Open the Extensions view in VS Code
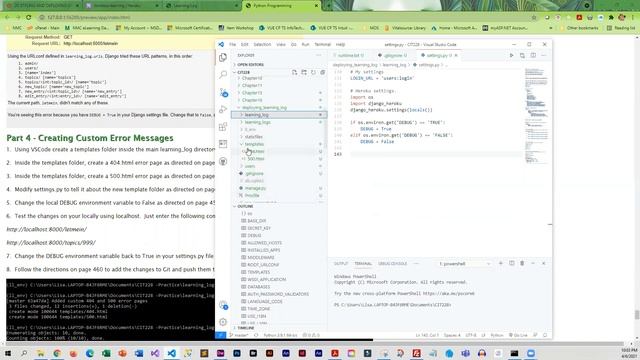The height and width of the screenshot is (360, 640). pos(223,127)
